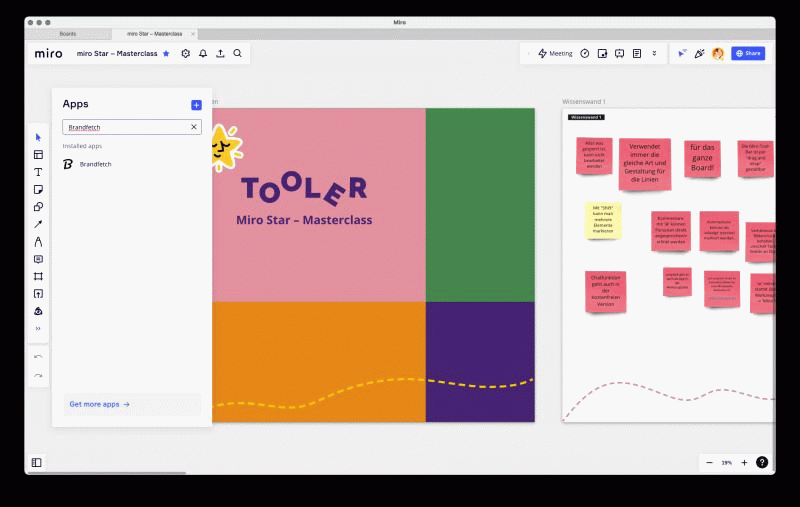Screen dimensions: 800x507
Task: Click the board title miro Star – Masterclass
Action: click(x=117, y=54)
